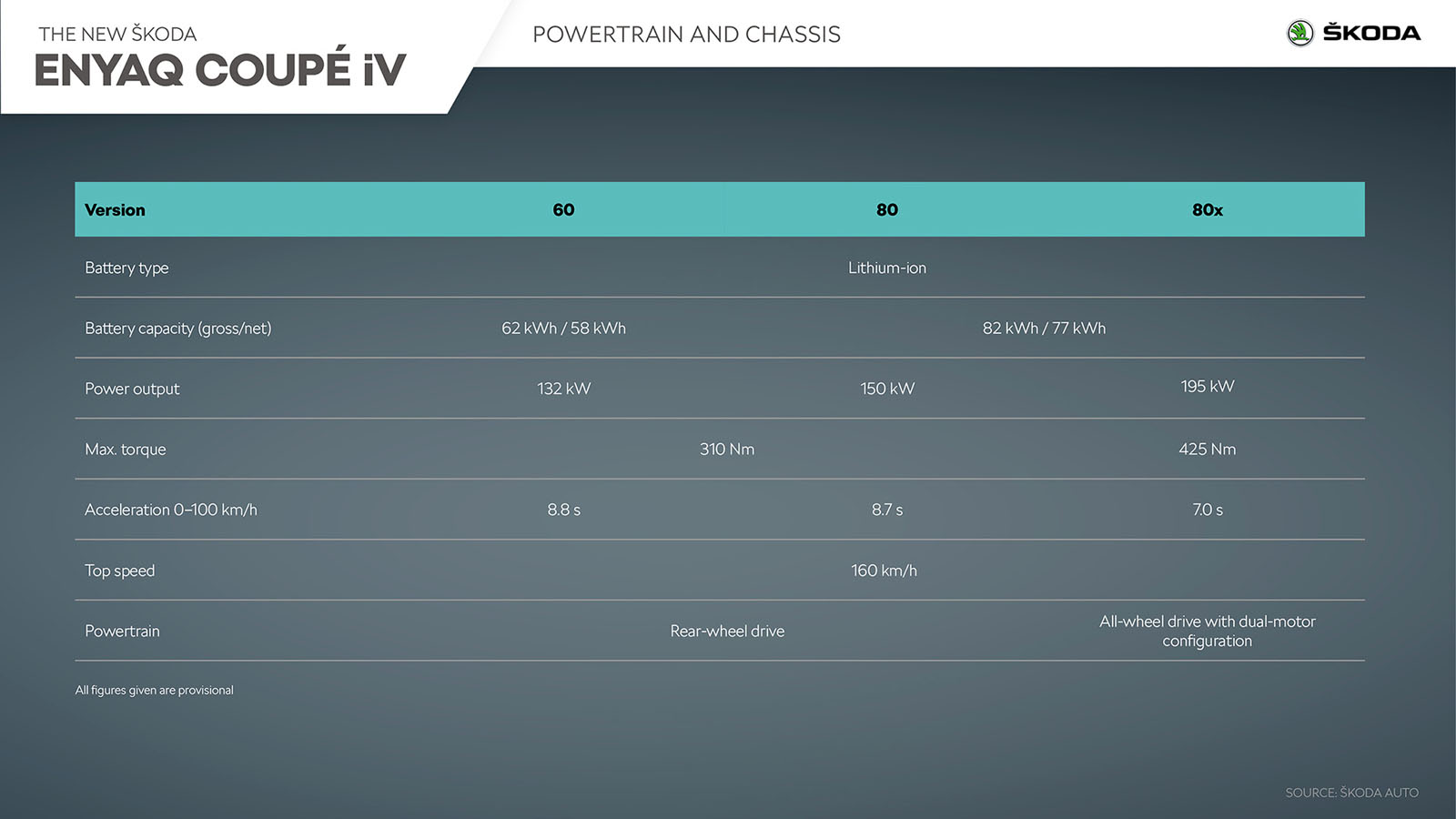Click the 425 Nm torque value
This screenshot has height=819, width=1456.
point(1207,450)
